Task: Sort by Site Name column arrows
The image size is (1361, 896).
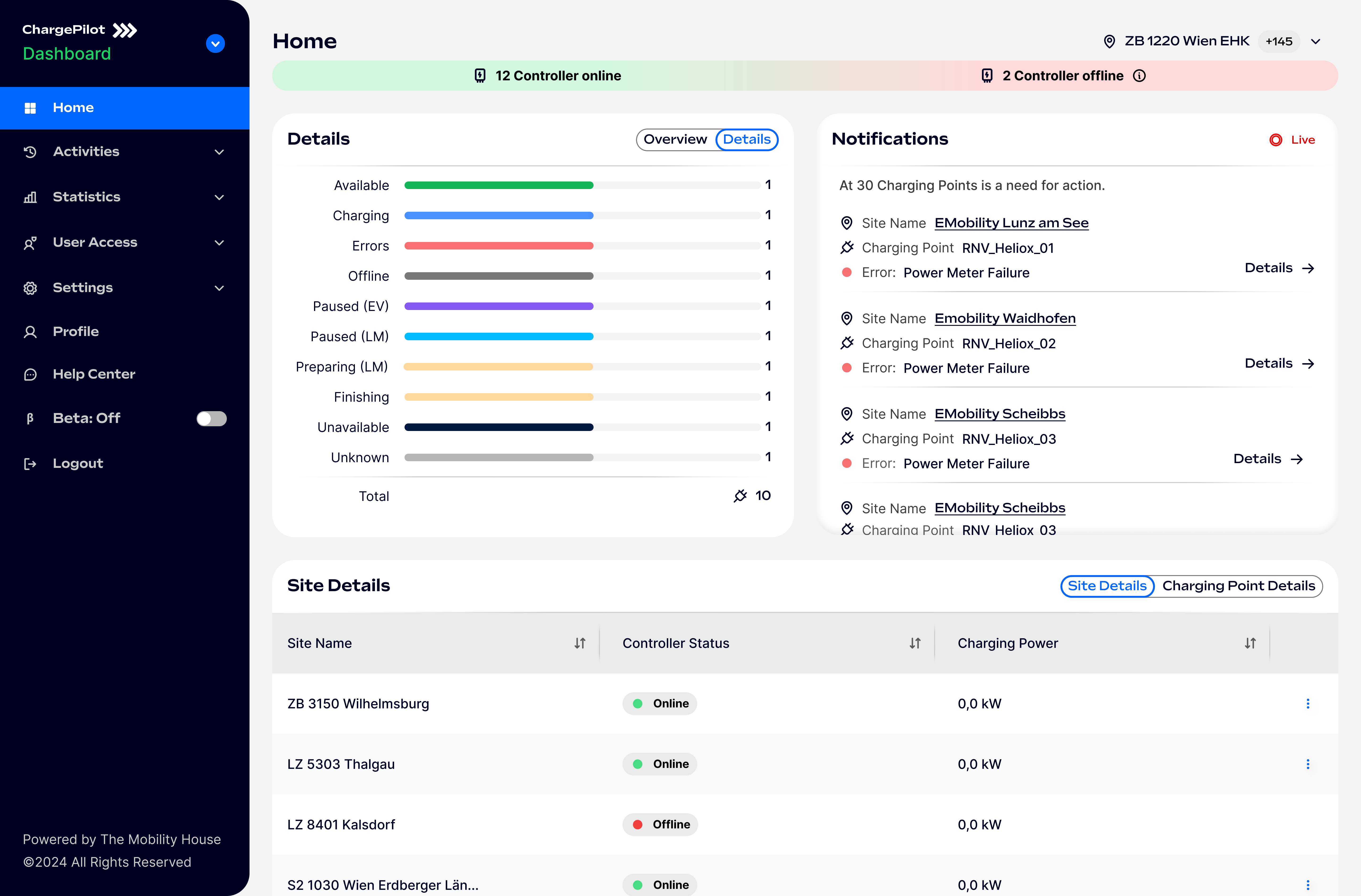Action: [x=580, y=643]
